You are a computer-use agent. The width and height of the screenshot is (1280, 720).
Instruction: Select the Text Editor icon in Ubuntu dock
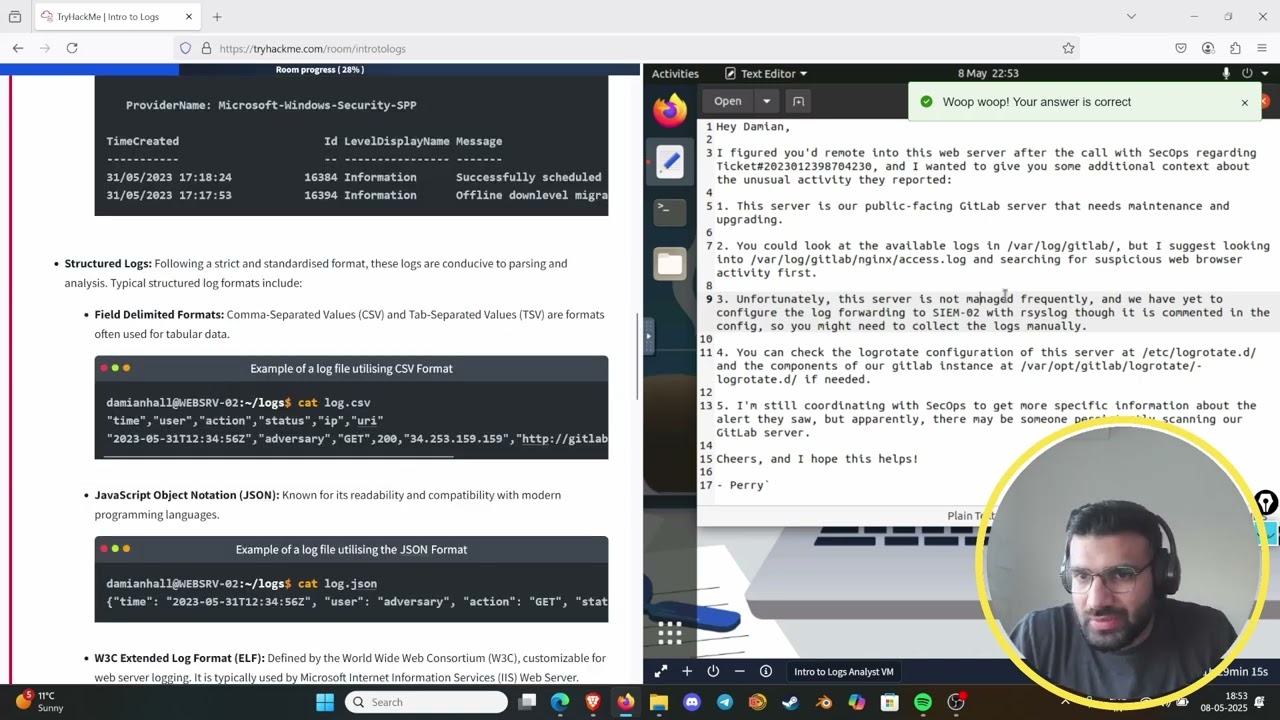(670, 160)
